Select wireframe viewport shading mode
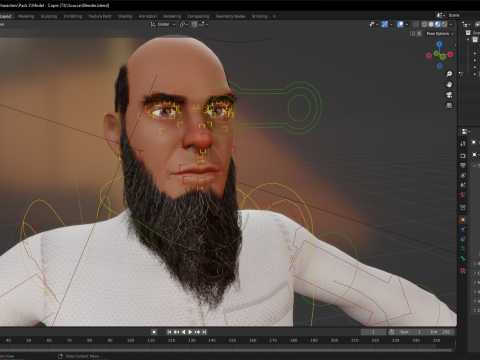The image size is (480, 360). click(x=424, y=24)
